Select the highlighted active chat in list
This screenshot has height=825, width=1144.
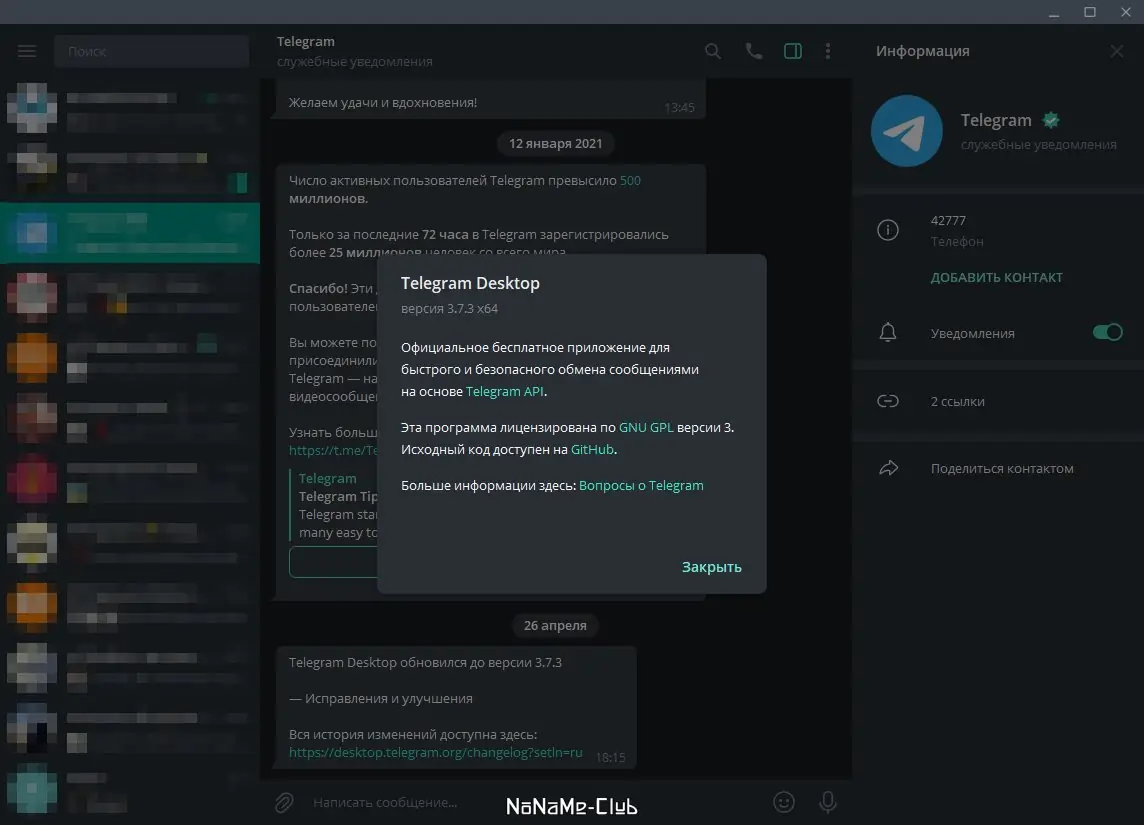click(x=130, y=233)
